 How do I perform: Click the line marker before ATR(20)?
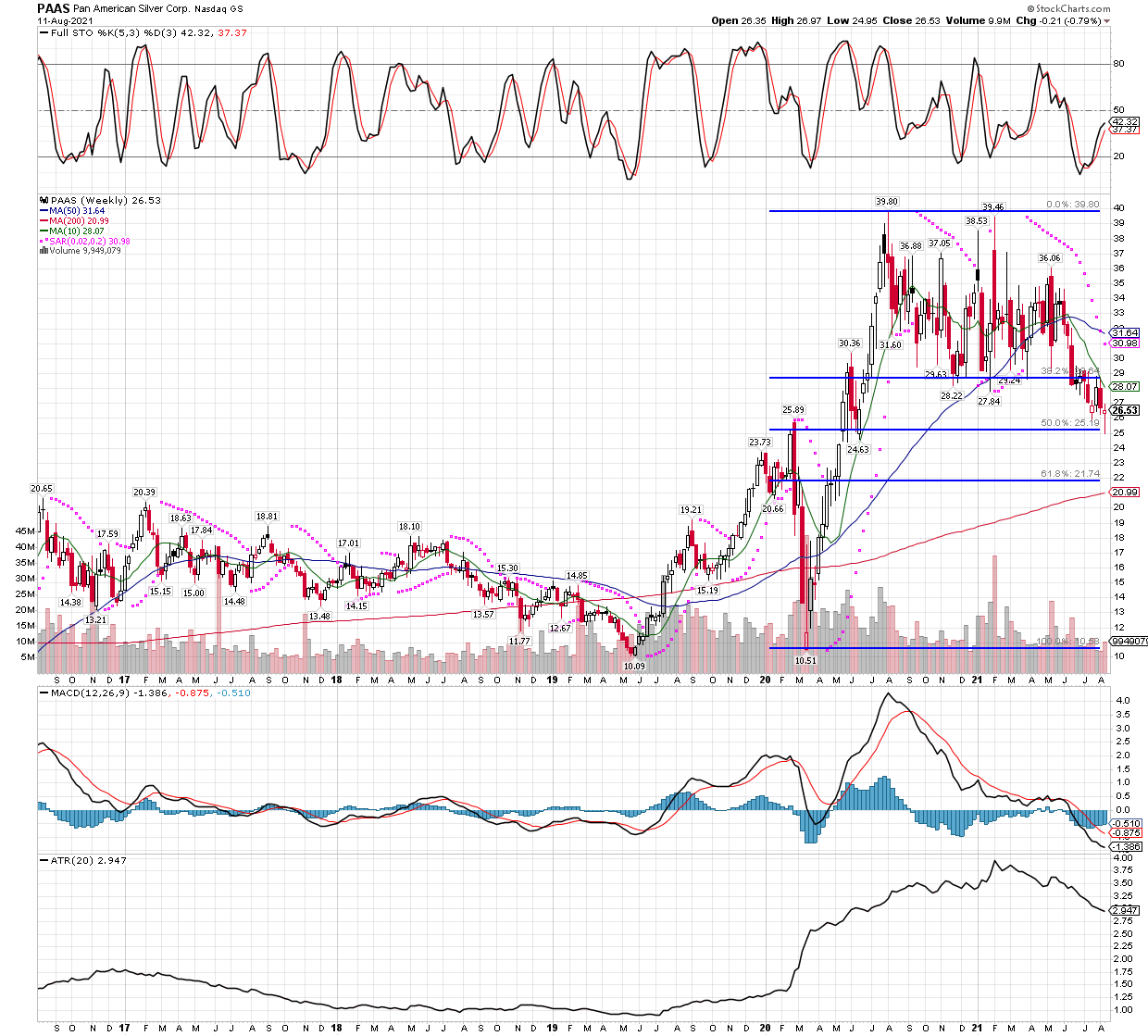click(x=44, y=861)
